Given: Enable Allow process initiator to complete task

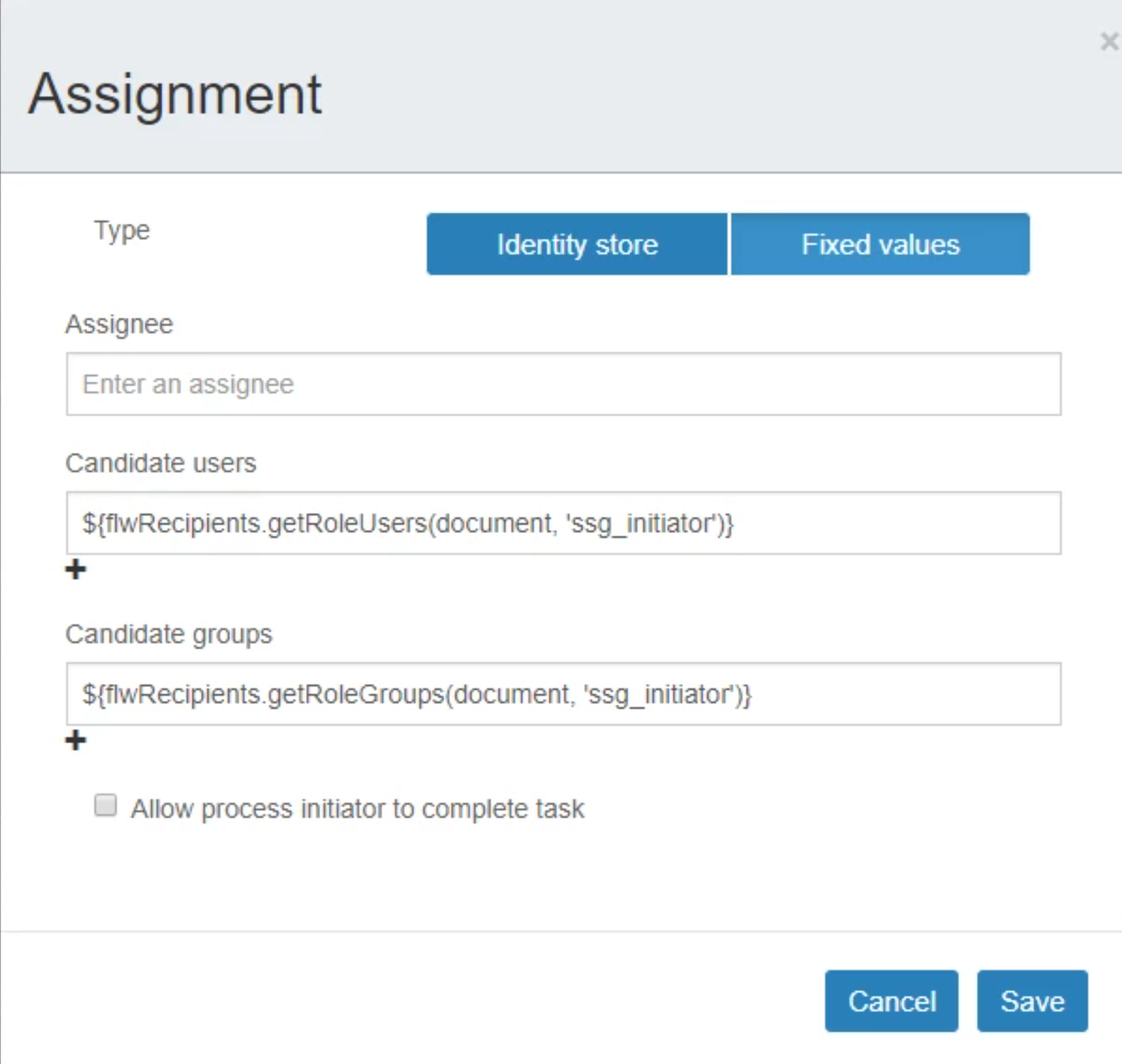Looking at the screenshot, I should [x=105, y=806].
